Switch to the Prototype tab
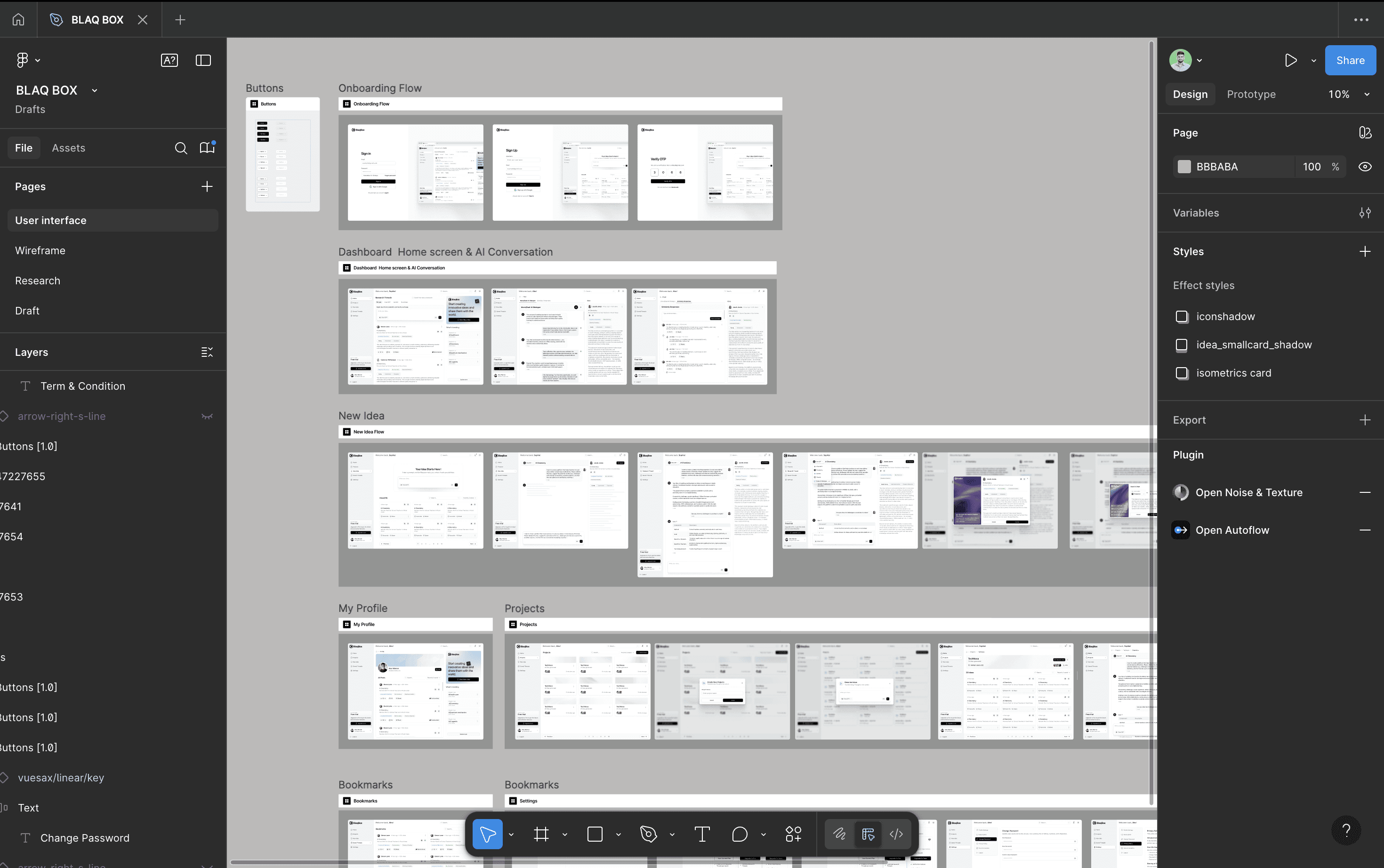This screenshot has width=1384, height=868. tap(1251, 94)
